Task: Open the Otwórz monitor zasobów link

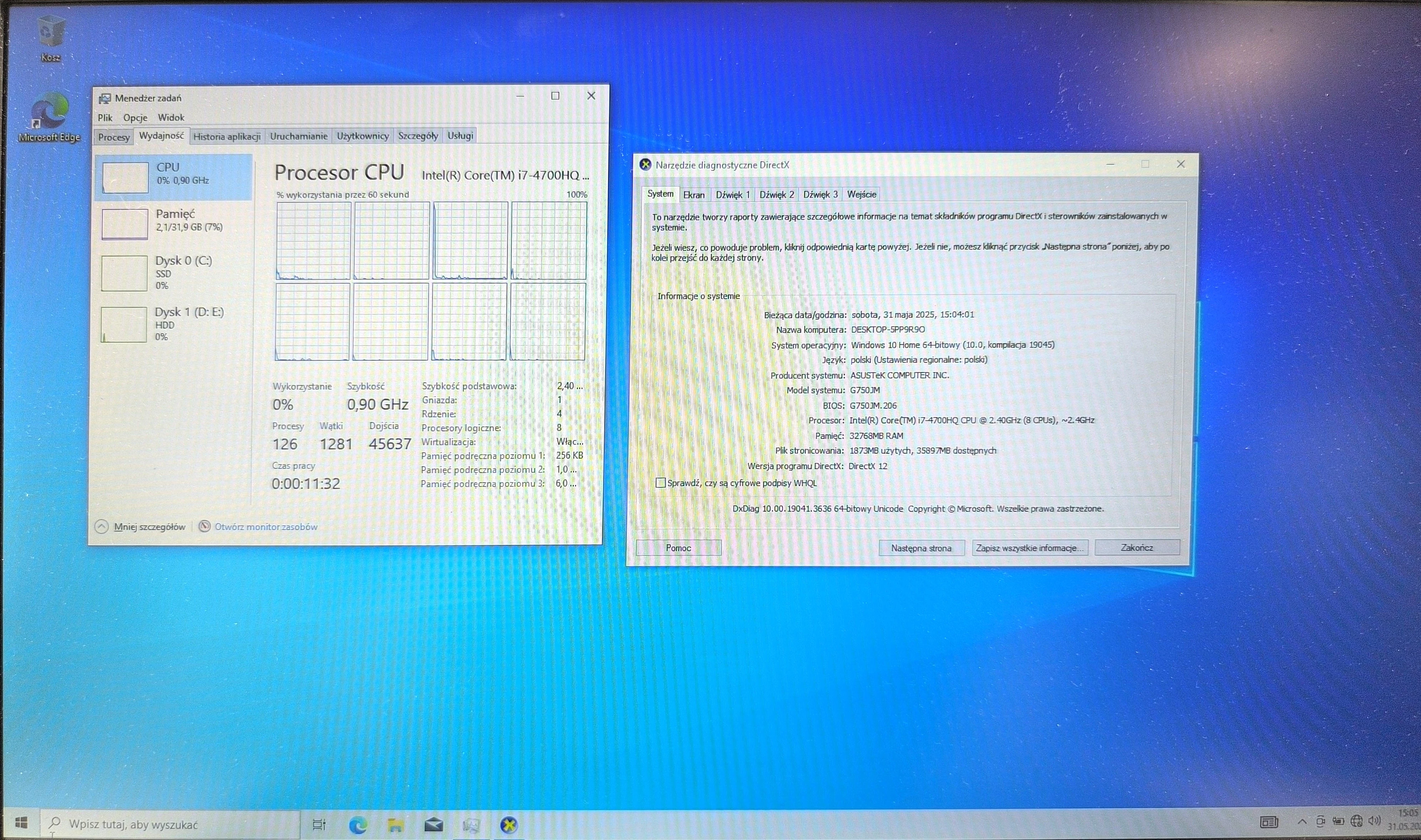Action: point(266,527)
